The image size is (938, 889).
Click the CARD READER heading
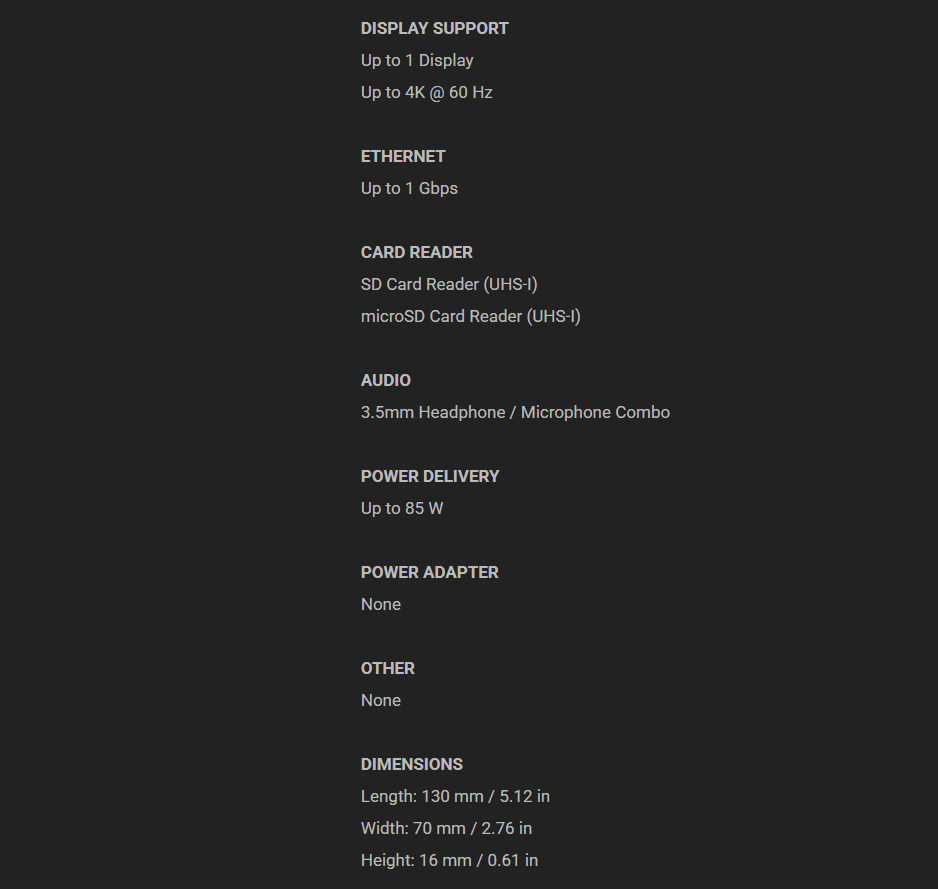[x=416, y=252]
